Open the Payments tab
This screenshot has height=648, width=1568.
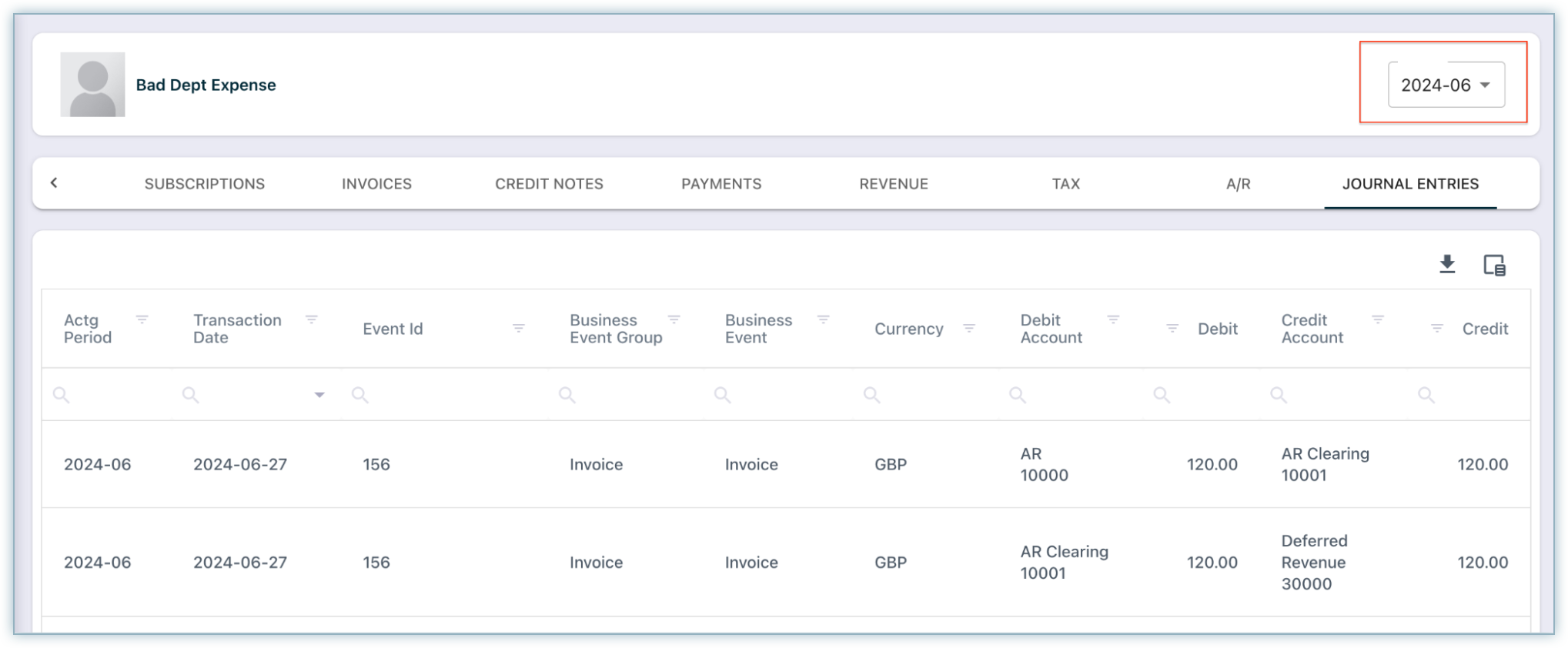(x=721, y=184)
